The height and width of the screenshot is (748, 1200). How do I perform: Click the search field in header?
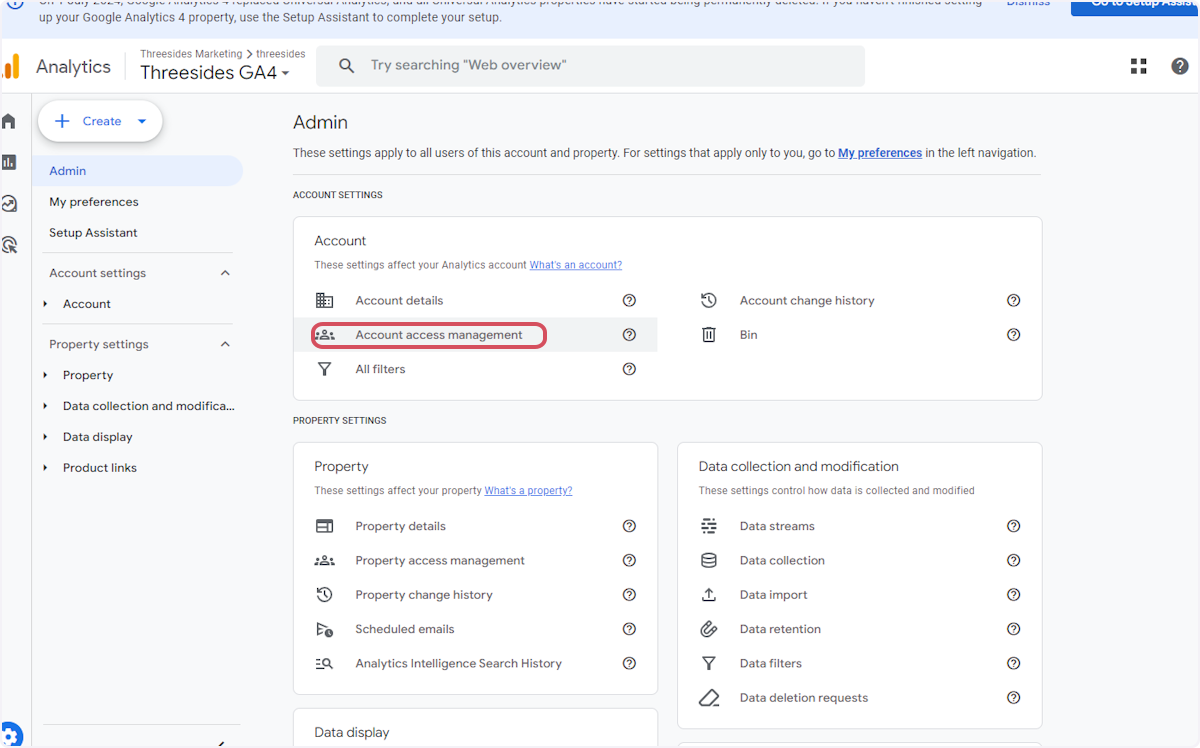[590, 66]
